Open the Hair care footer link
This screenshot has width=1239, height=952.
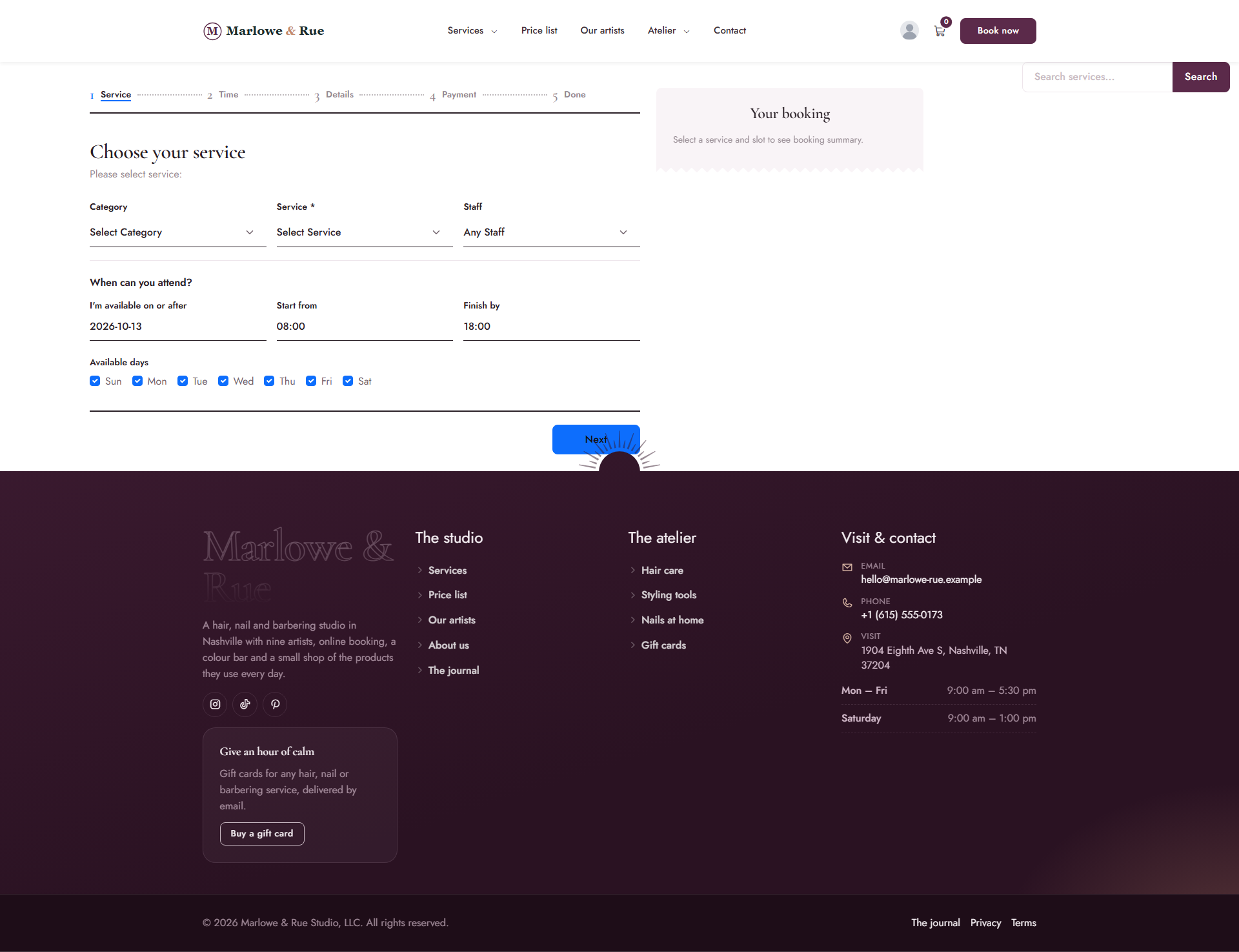click(662, 570)
